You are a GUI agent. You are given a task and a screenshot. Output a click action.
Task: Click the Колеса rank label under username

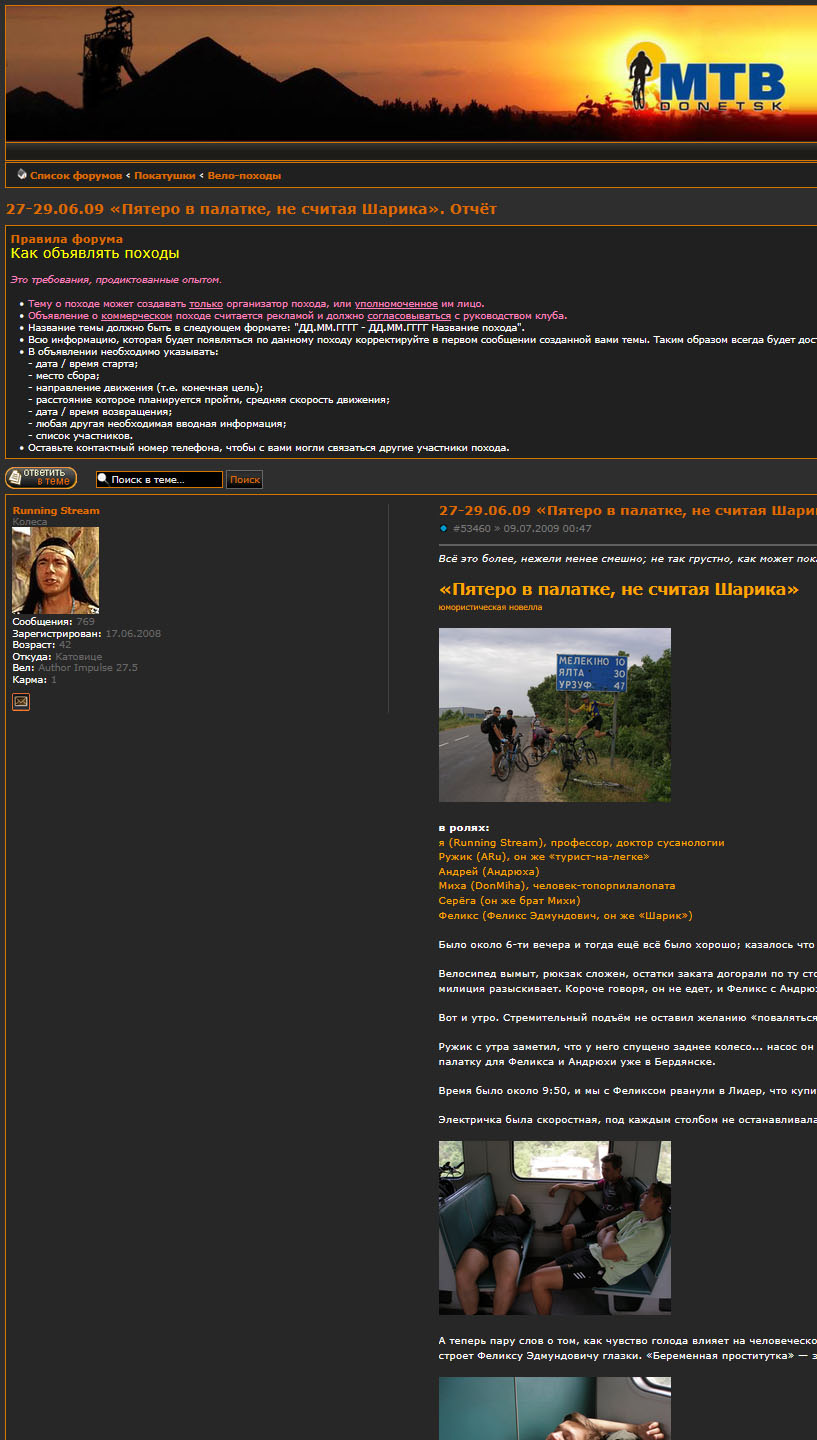[29, 521]
